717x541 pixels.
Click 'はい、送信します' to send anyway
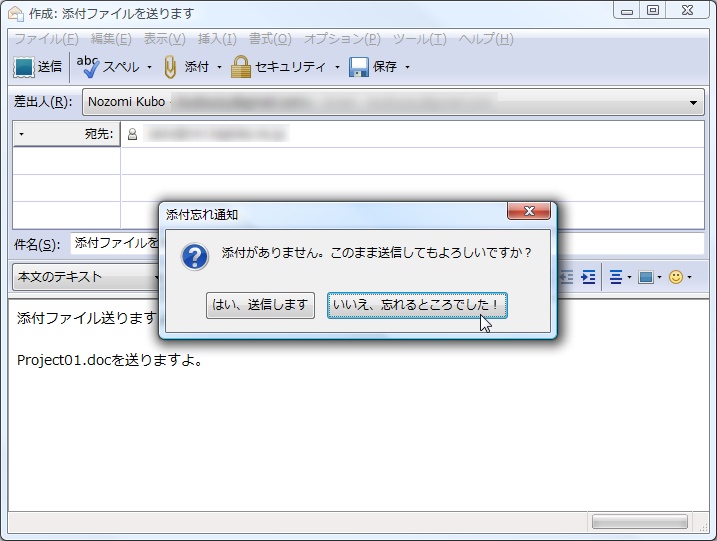tap(260, 305)
